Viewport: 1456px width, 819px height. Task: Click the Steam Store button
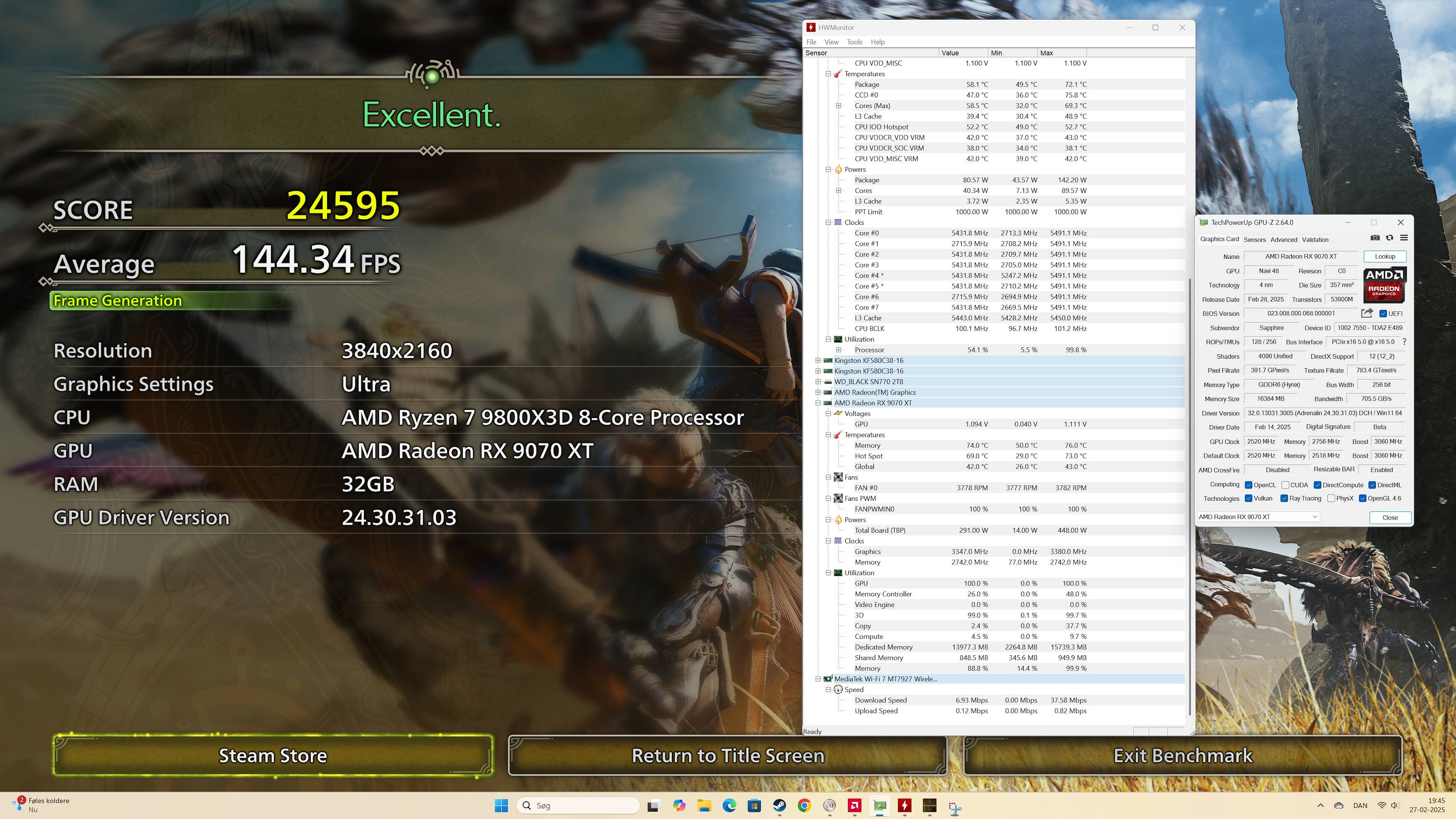pyautogui.click(x=273, y=756)
